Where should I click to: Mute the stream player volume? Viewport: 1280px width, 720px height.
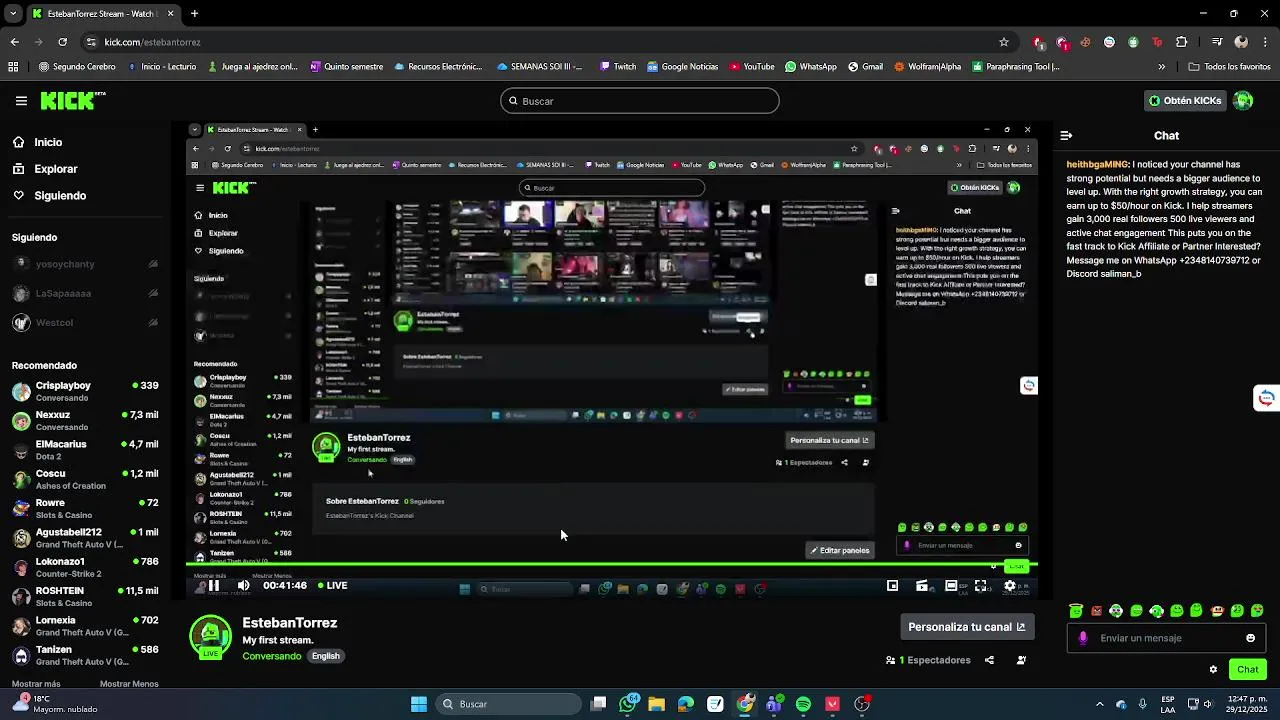coord(243,586)
